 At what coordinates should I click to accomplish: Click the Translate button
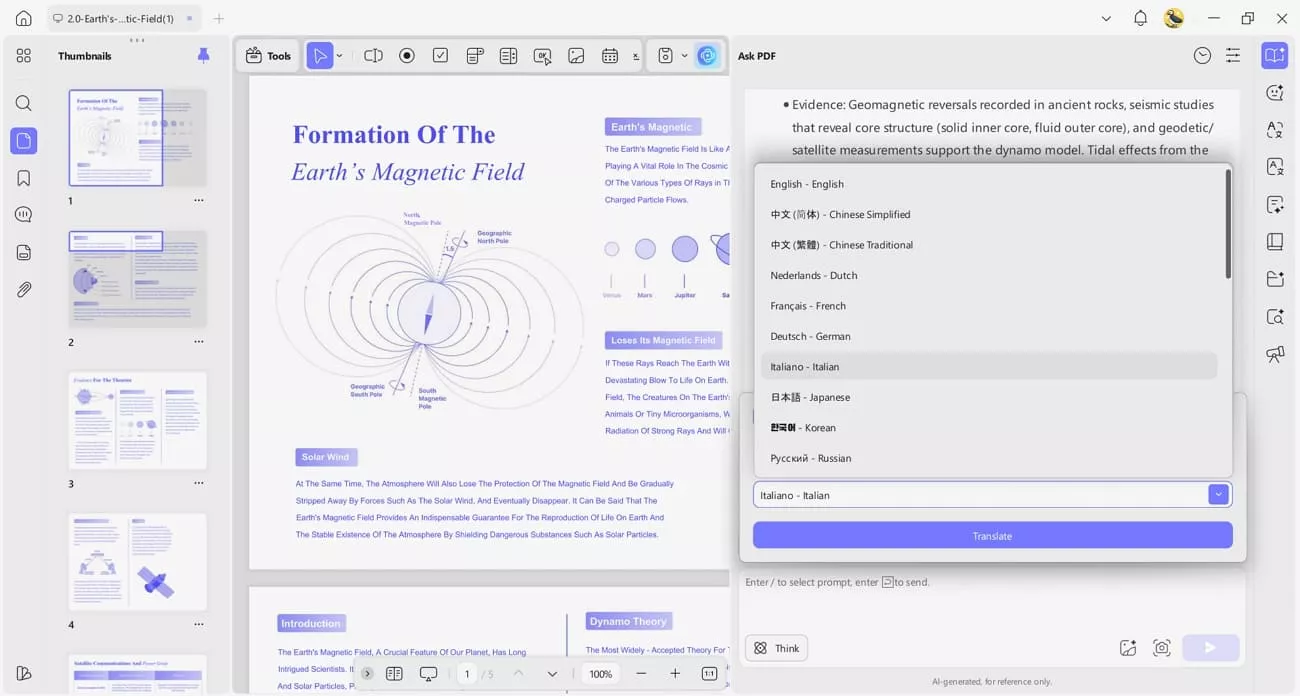click(992, 536)
